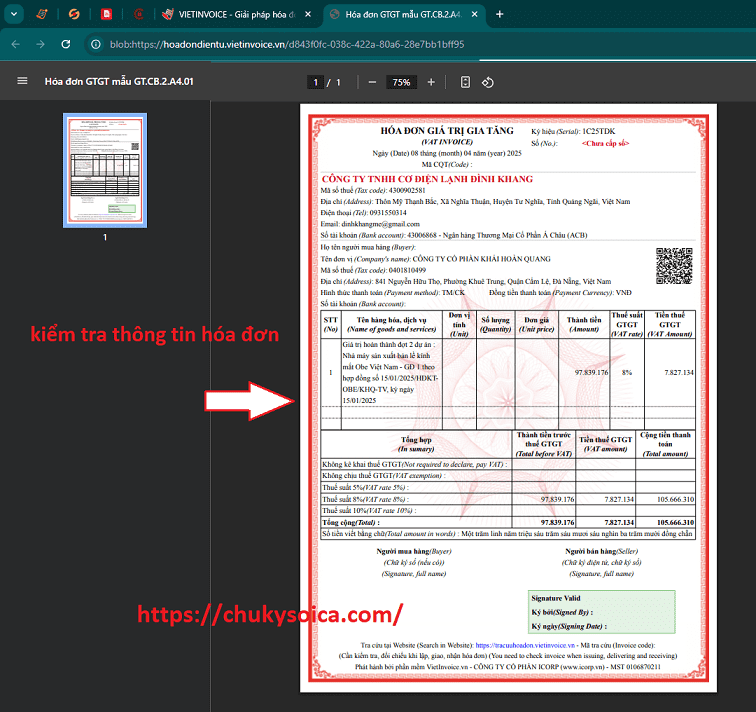Click the bold total amount 105.666.310
The image size is (756, 712).
pos(675,522)
